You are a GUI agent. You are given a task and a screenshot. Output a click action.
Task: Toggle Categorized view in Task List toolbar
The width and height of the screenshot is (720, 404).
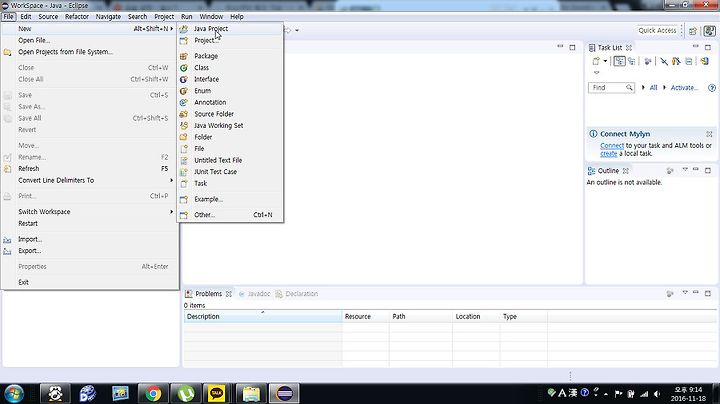click(x=619, y=61)
